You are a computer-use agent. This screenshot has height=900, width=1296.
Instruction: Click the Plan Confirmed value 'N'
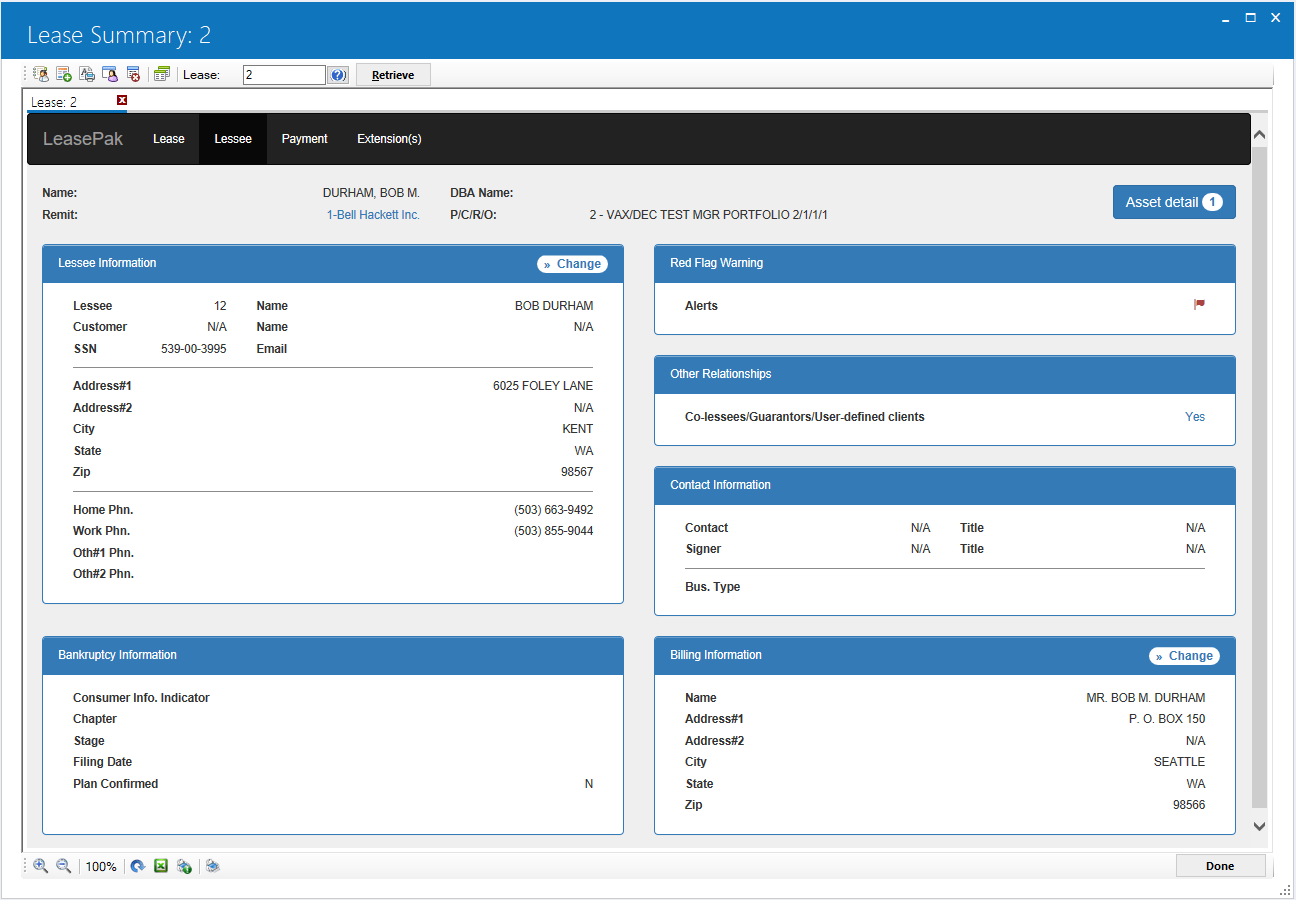point(589,784)
